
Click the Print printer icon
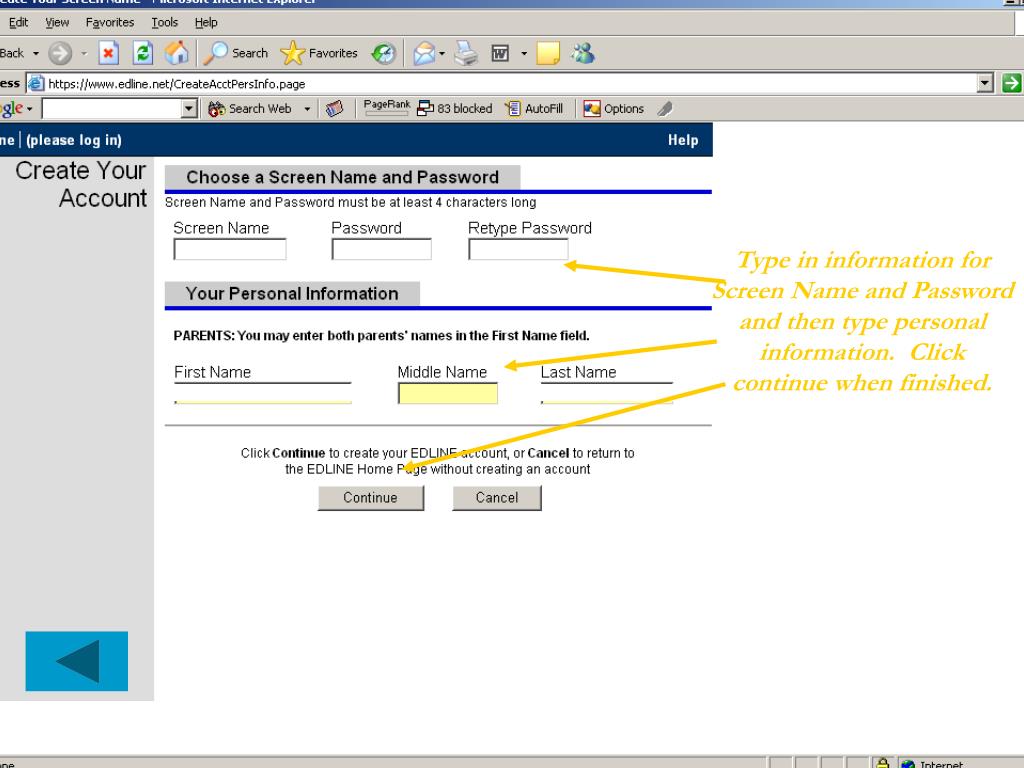(x=466, y=53)
